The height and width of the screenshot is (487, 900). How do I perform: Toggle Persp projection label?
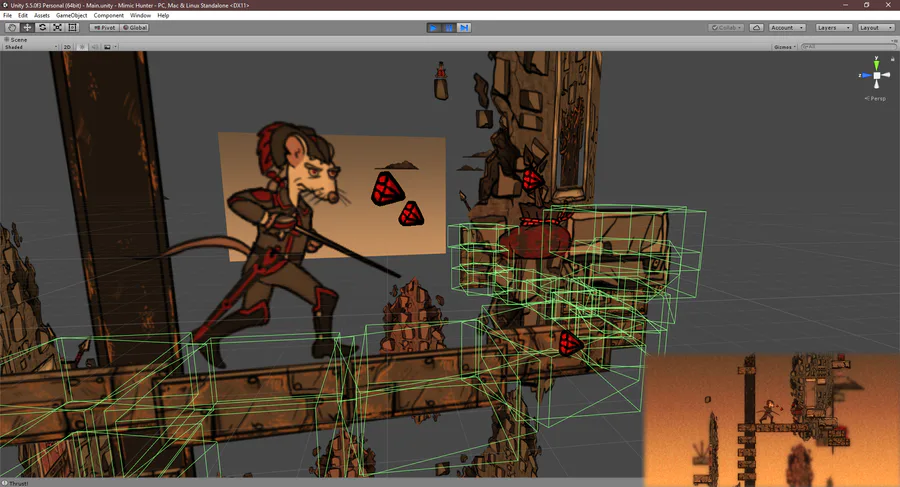click(x=875, y=99)
